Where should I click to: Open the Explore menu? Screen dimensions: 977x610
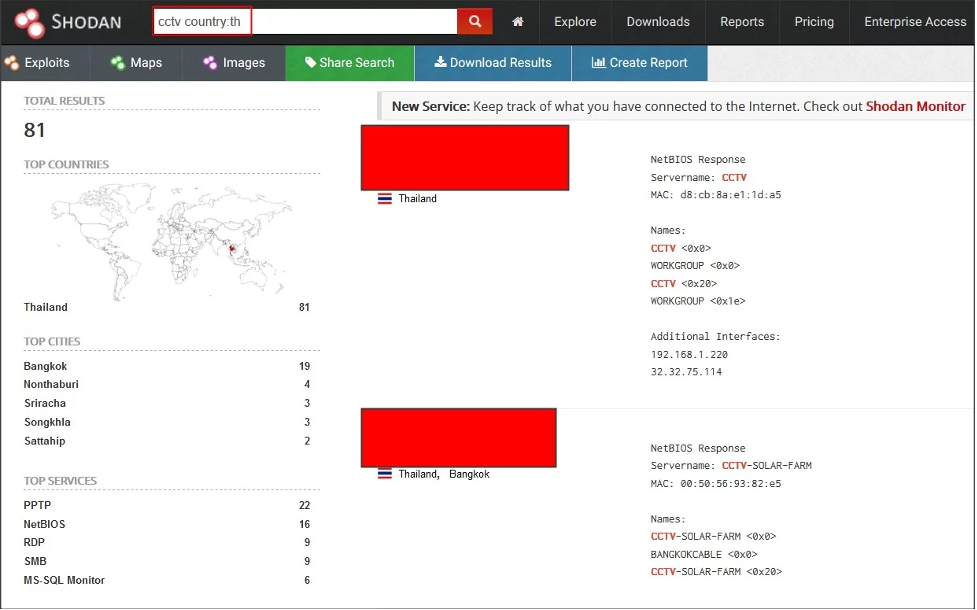pos(575,22)
